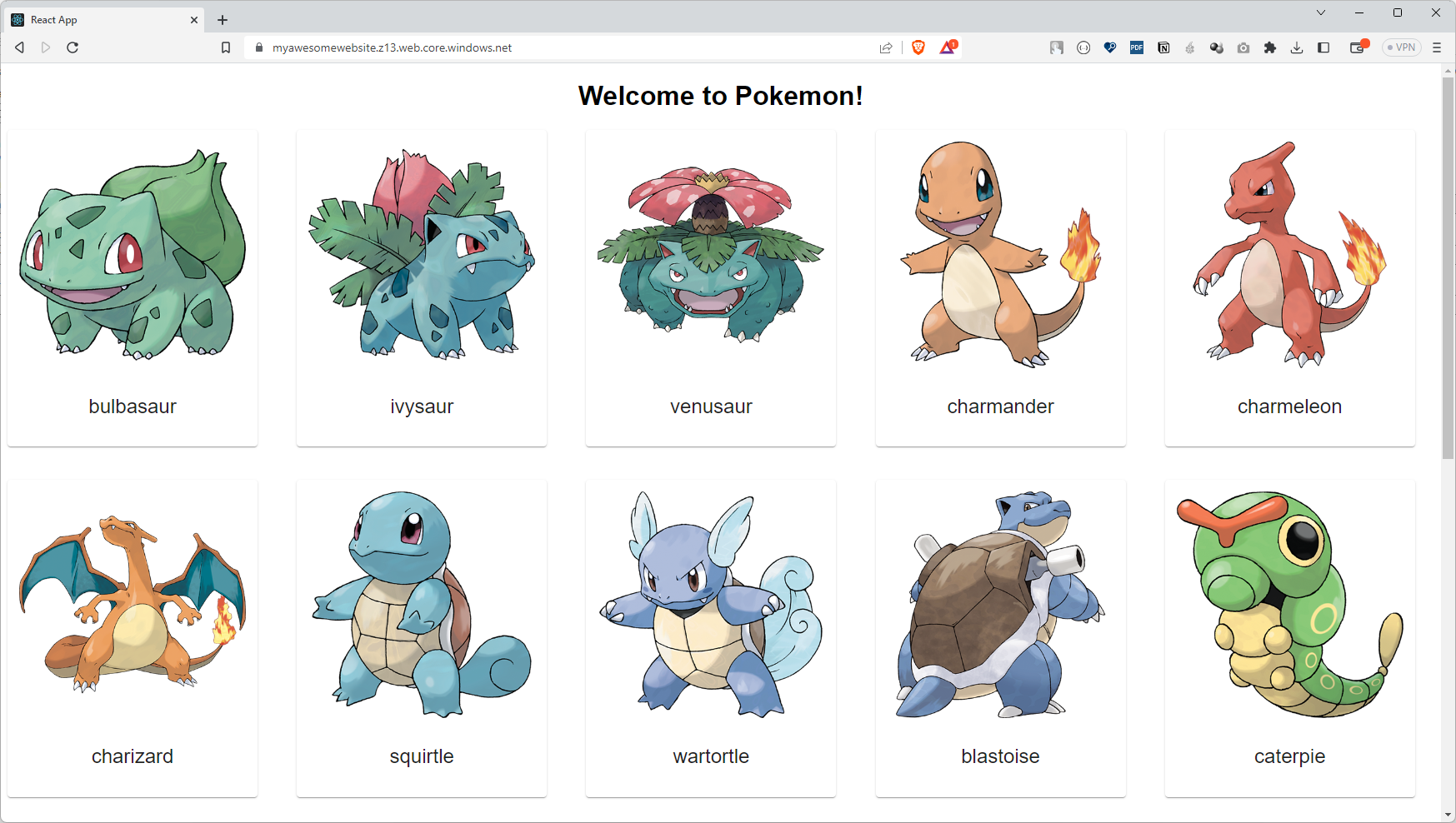Reload the page with the refresh icon
Viewport: 1456px width, 823px height.
point(73,47)
